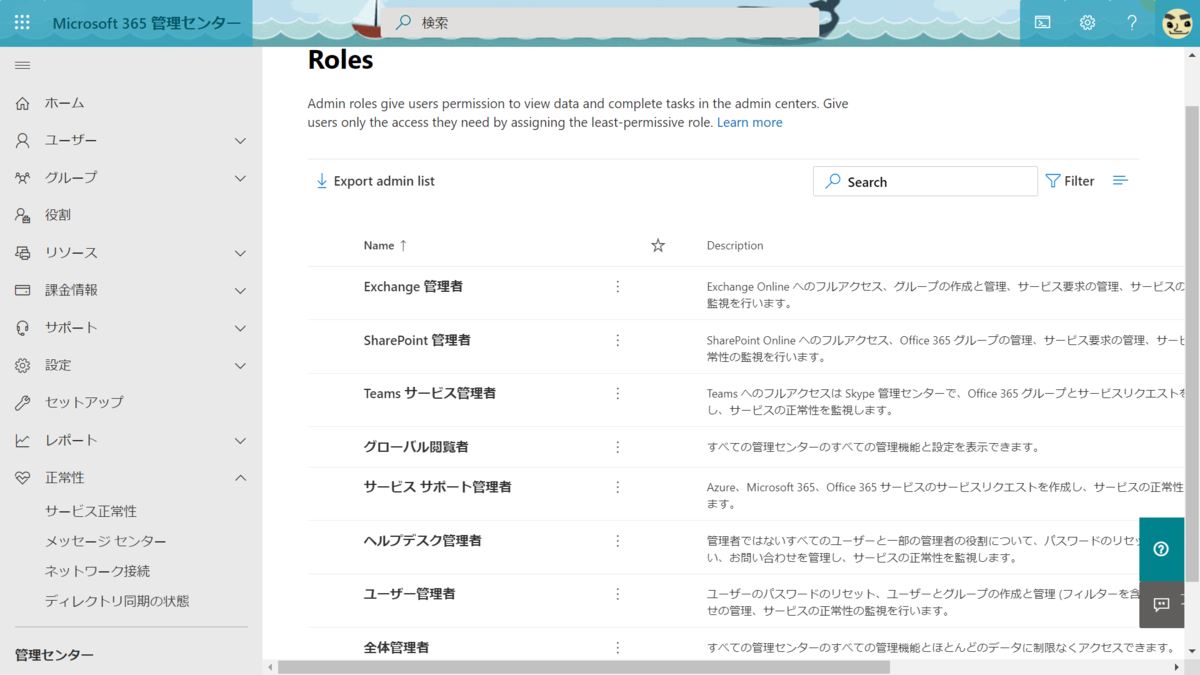Open more actions for SharePoint 管理者
The height and width of the screenshot is (675, 1200).
pyautogui.click(x=617, y=340)
